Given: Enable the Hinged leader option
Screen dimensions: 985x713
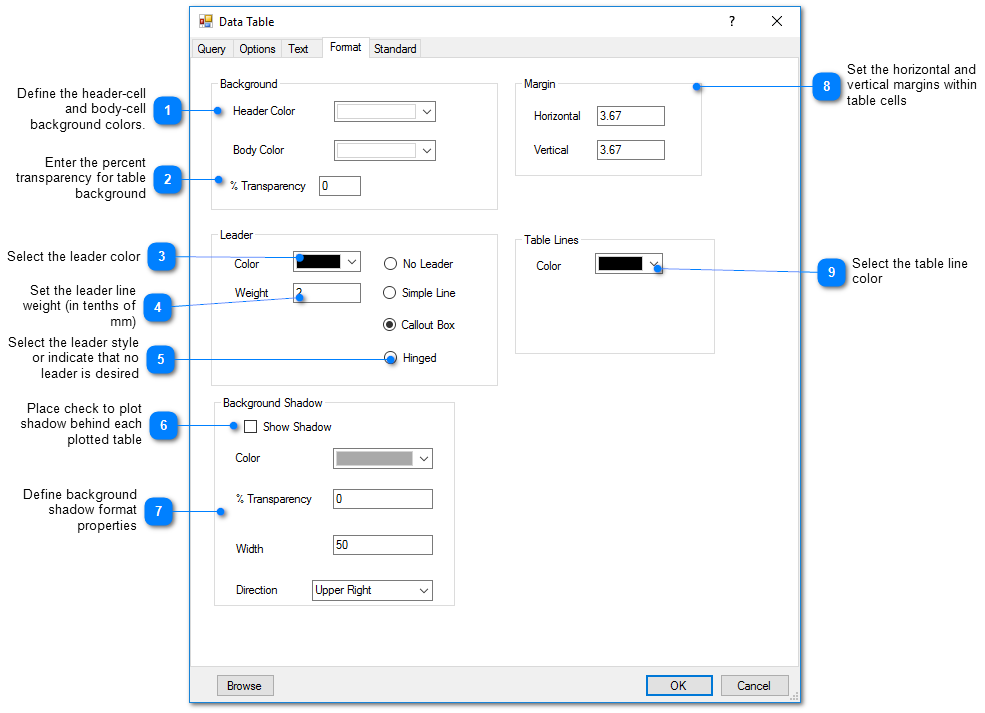Looking at the screenshot, I should pyautogui.click(x=390, y=358).
